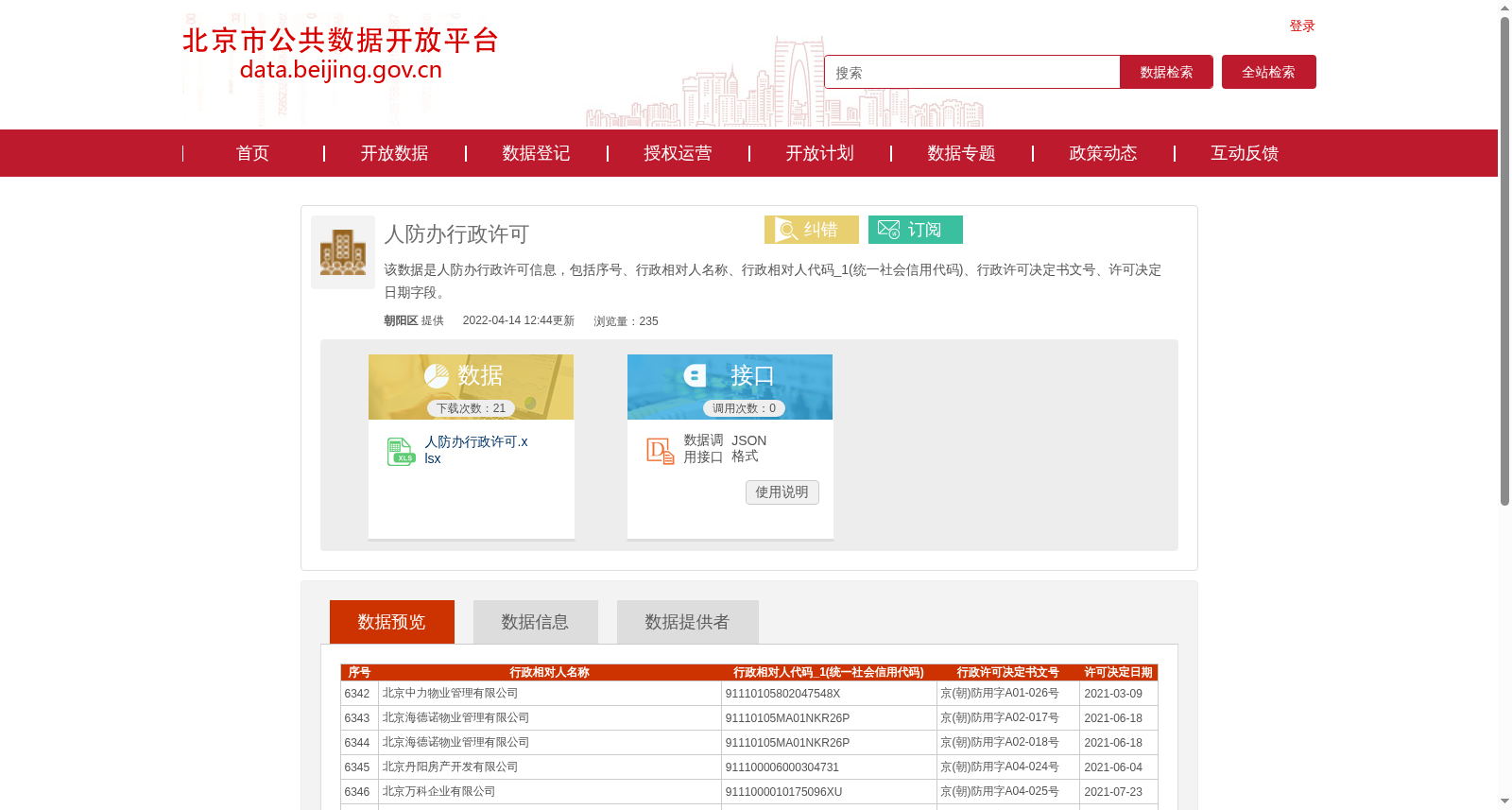The height and width of the screenshot is (810, 1512).
Task: Click the 数据检索 search button
Action: coord(1166,72)
